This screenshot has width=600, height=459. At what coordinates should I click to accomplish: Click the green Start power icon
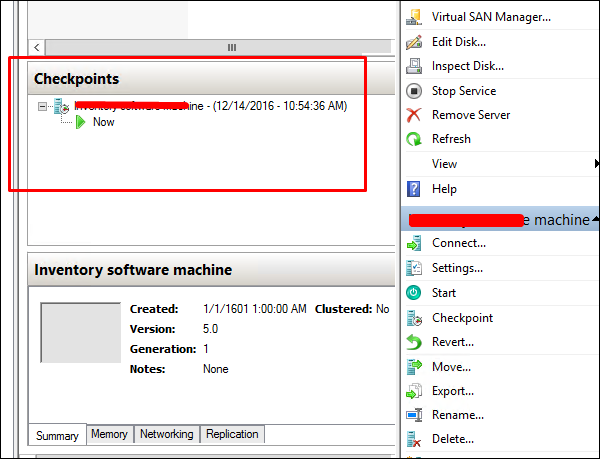(414, 293)
